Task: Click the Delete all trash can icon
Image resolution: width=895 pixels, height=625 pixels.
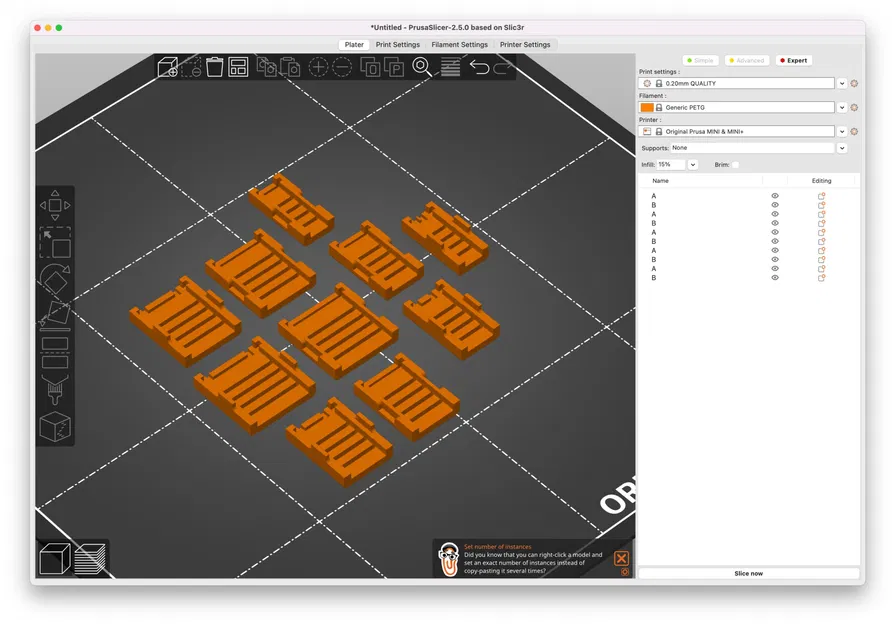Action: pyautogui.click(x=215, y=67)
